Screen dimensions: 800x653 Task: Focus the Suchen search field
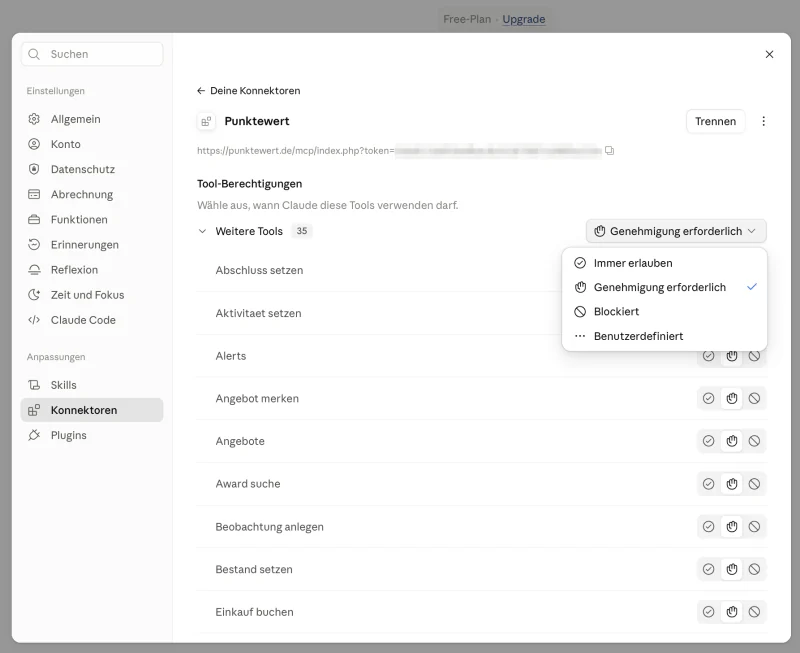92,54
